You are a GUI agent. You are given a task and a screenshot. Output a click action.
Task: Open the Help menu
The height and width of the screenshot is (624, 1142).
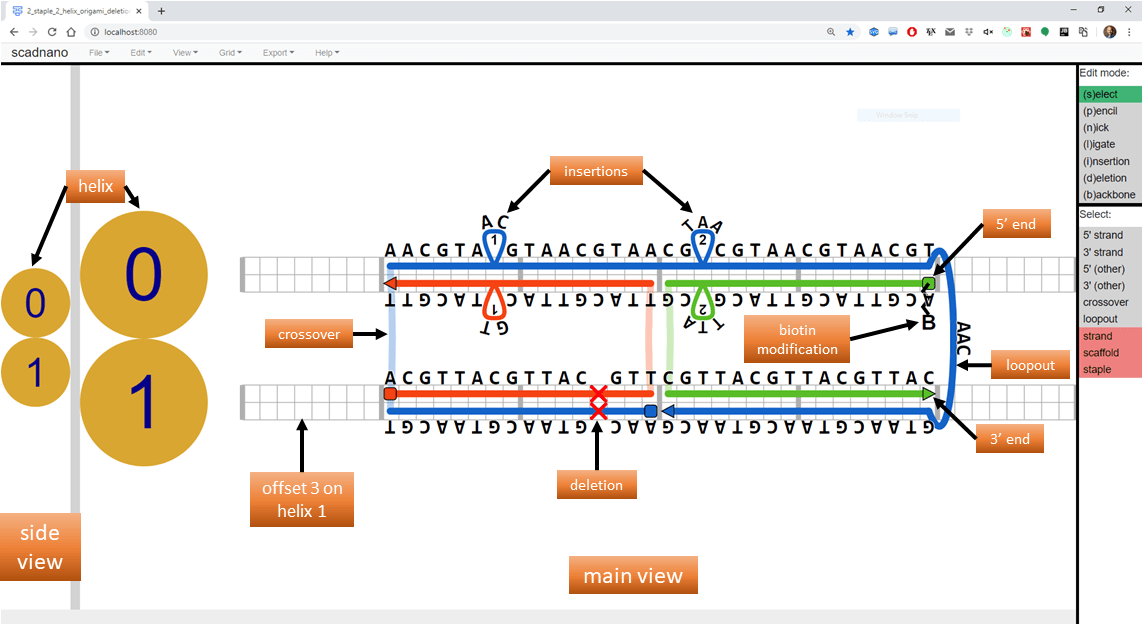[x=327, y=52]
